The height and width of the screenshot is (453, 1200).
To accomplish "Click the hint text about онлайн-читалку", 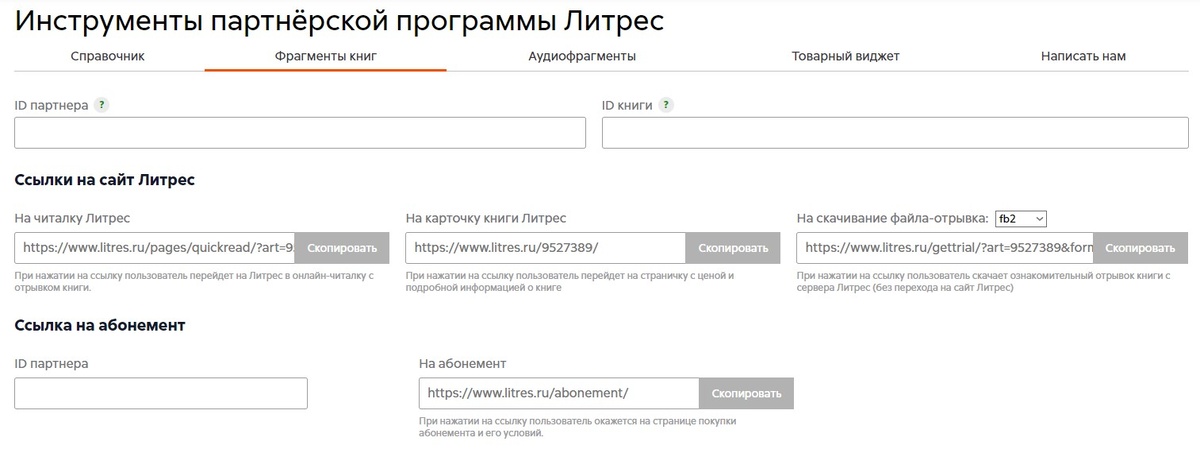I will [194, 281].
